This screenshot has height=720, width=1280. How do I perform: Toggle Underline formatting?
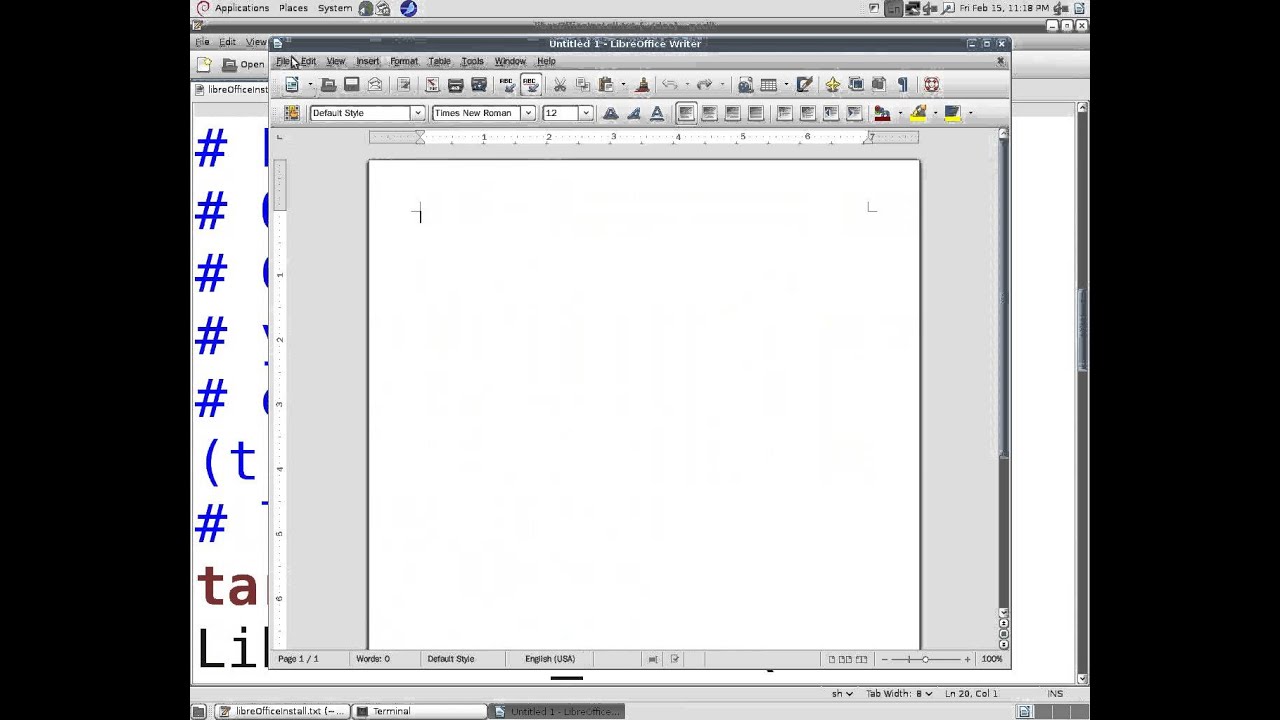coord(657,113)
